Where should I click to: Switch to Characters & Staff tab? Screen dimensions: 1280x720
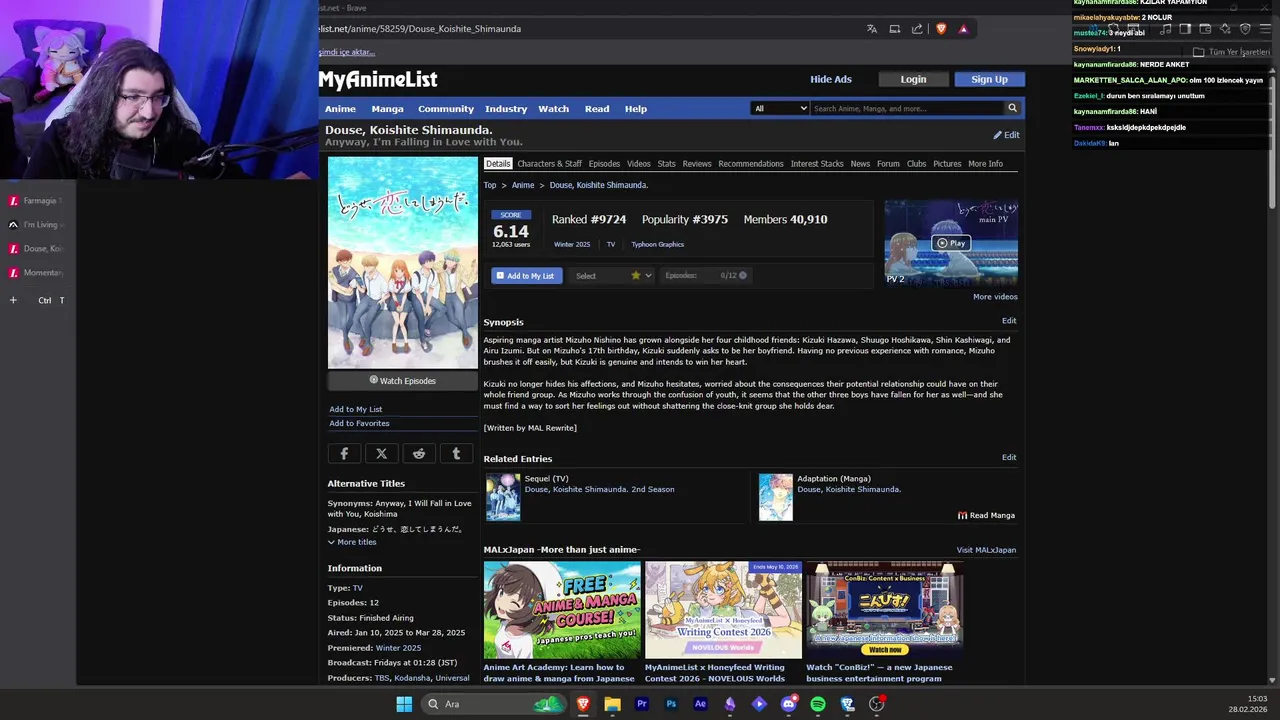549,164
